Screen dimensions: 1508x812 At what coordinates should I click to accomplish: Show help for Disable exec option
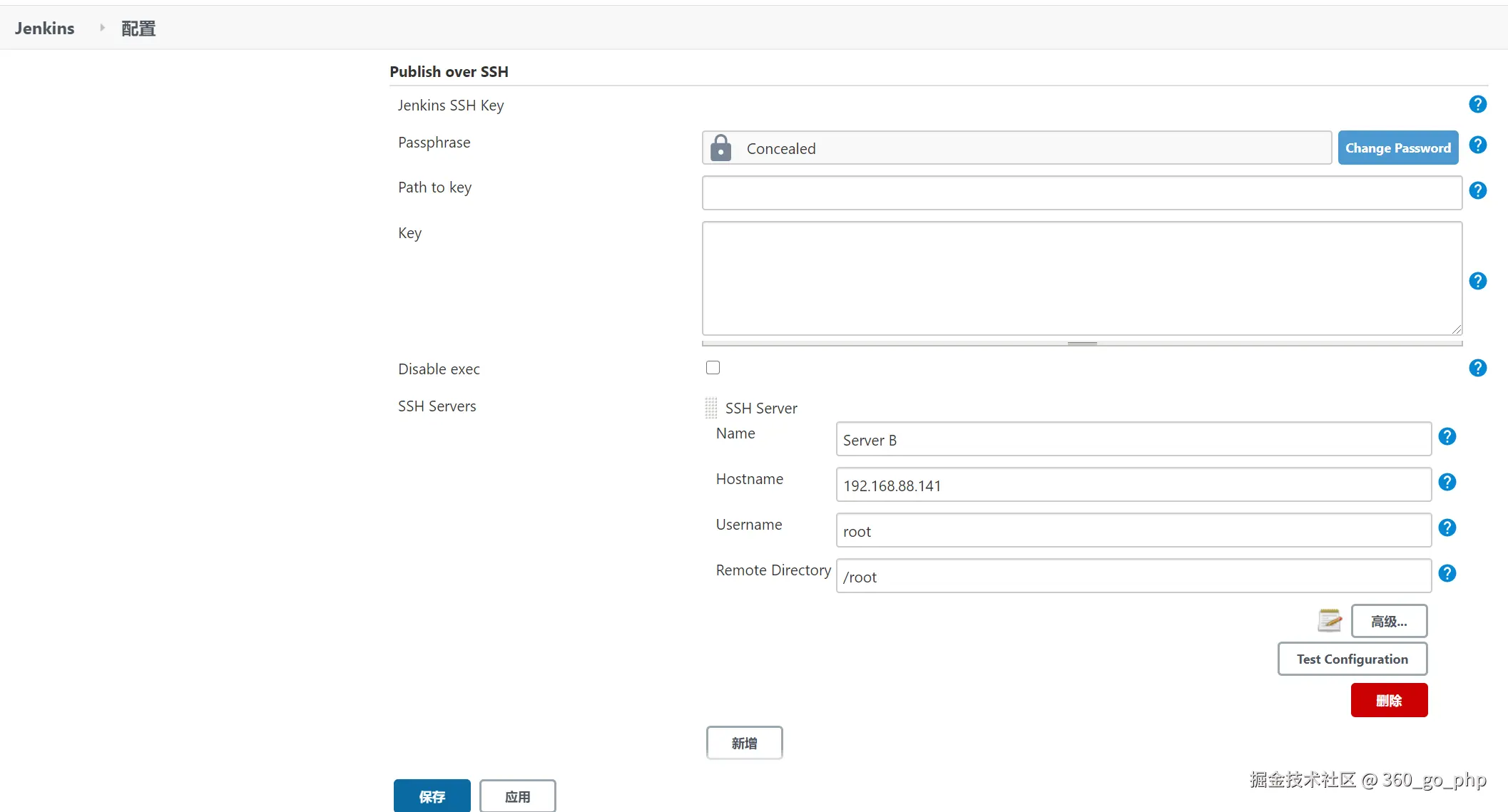pyautogui.click(x=1477, y=368)
